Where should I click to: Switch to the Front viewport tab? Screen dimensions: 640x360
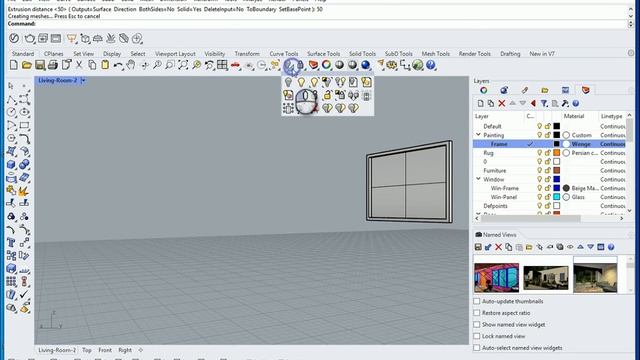[x=105, y=350]
